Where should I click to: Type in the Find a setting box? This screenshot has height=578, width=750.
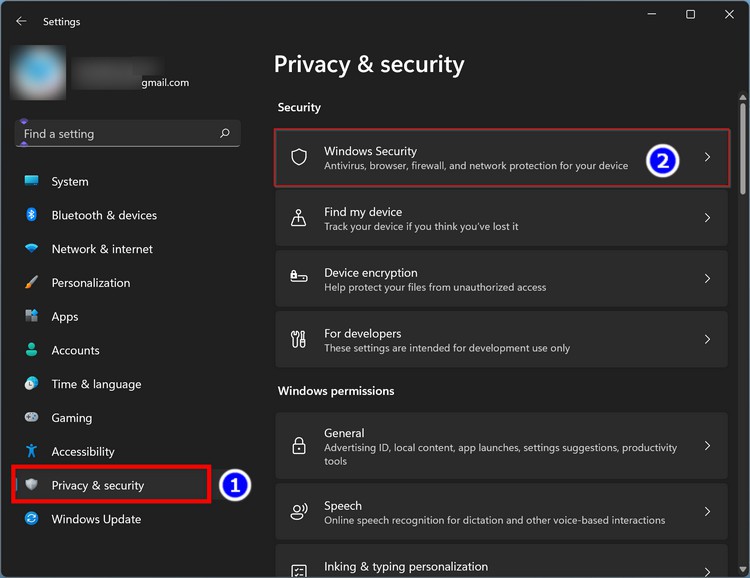pos(115,134)
